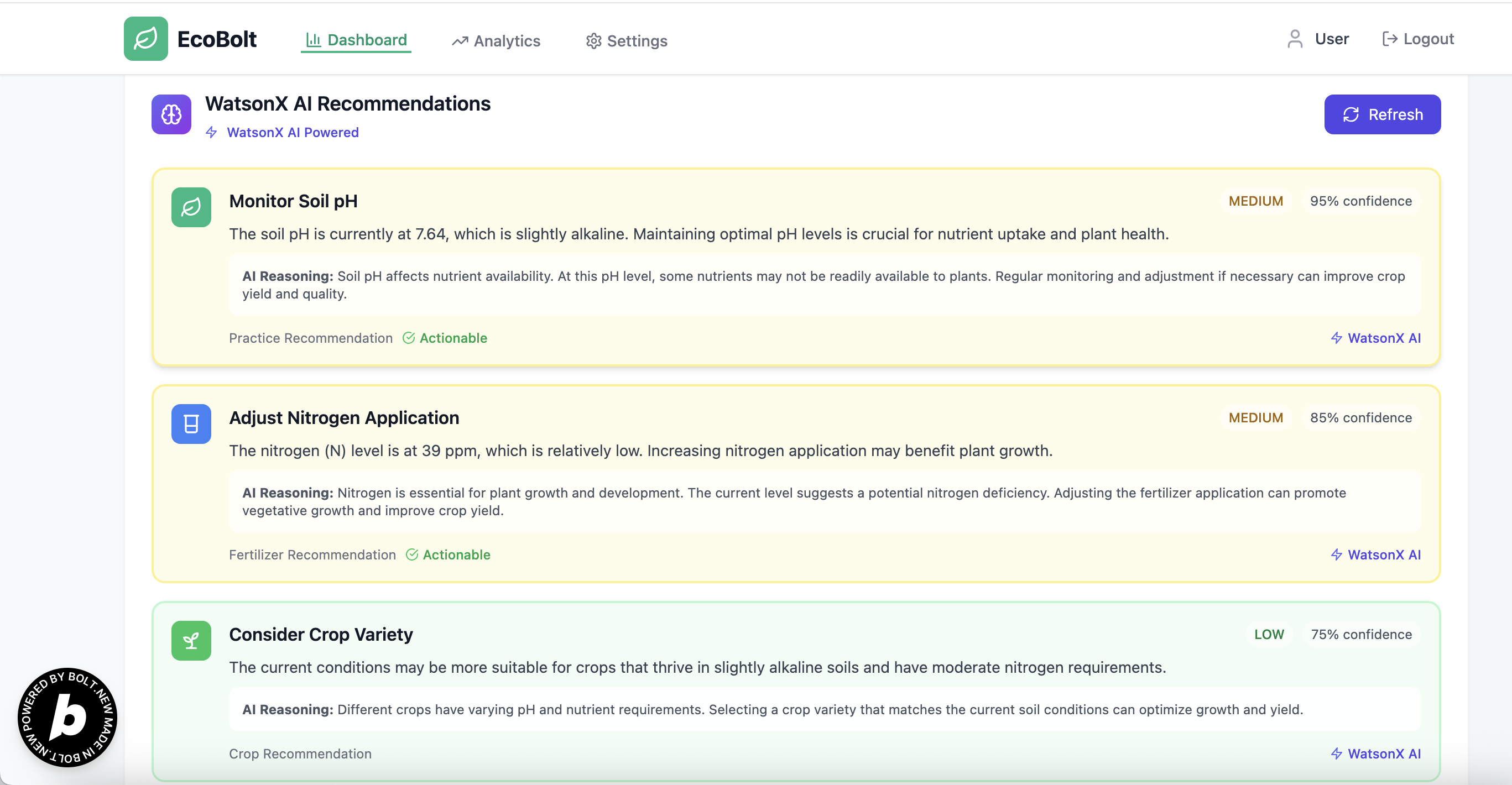Click the LOW priority badge on Crop Variety
Screen dimensions: 1512x785
[x=1269, y=634]
